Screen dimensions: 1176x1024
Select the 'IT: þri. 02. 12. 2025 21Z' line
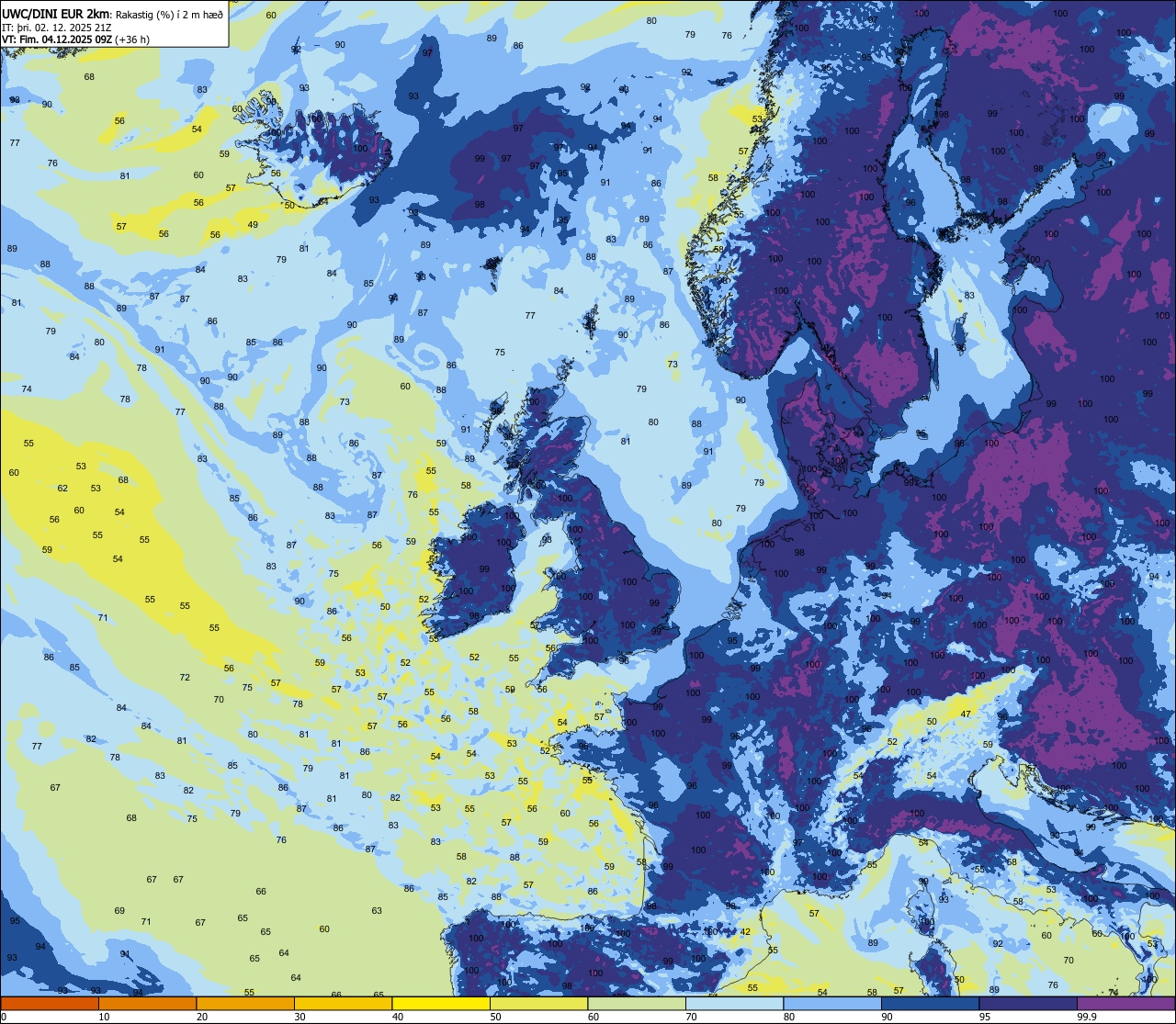click(55, 28)
